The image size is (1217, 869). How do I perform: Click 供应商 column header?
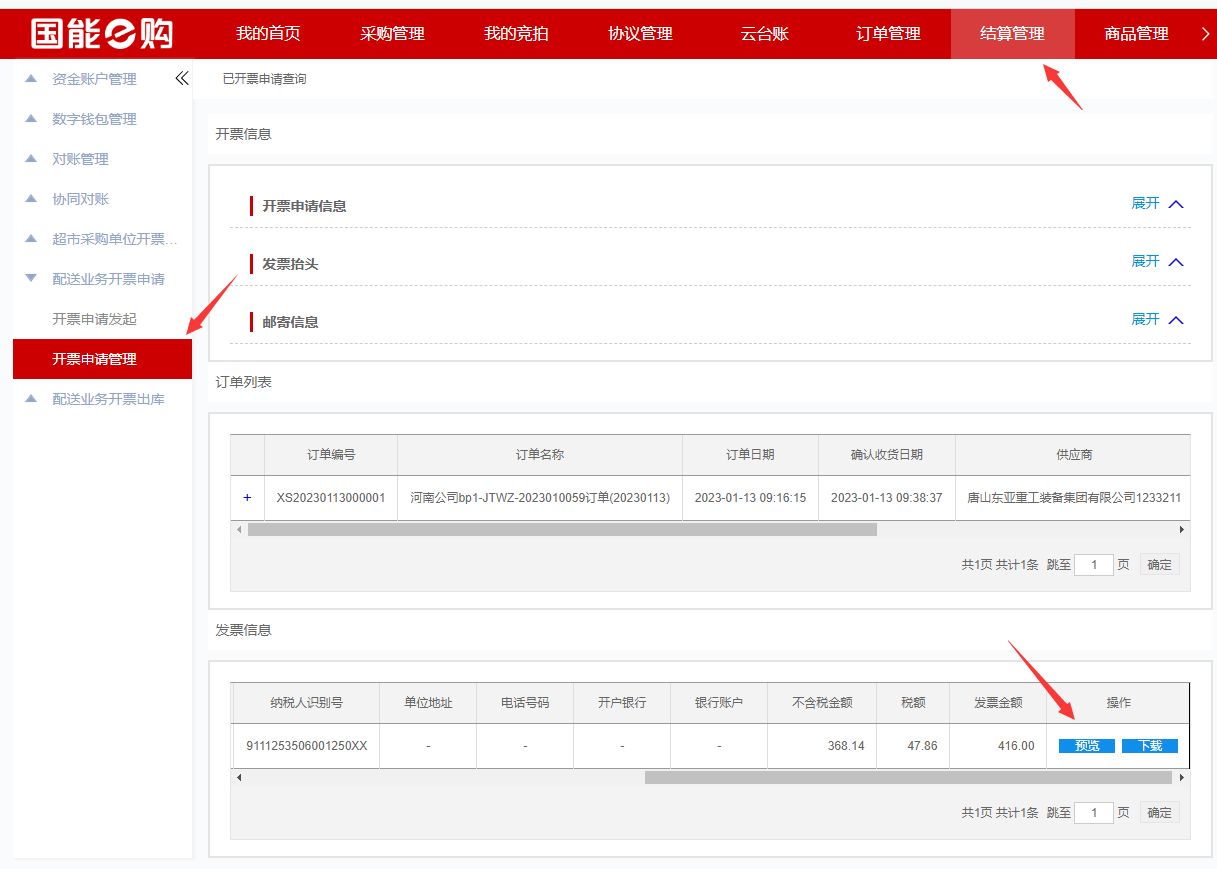[1074, 455]
